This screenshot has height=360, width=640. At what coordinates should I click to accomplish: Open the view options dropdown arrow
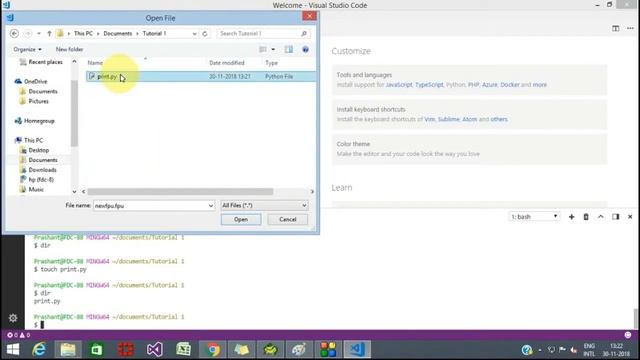click(273, 49)
